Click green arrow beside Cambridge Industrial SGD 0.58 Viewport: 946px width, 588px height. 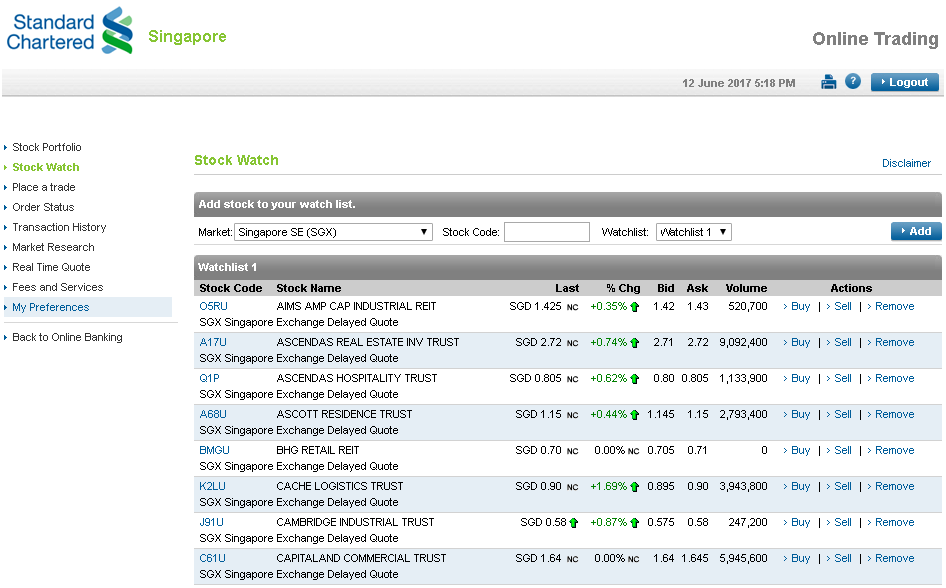pyautogui.click(x=574, y=523)
